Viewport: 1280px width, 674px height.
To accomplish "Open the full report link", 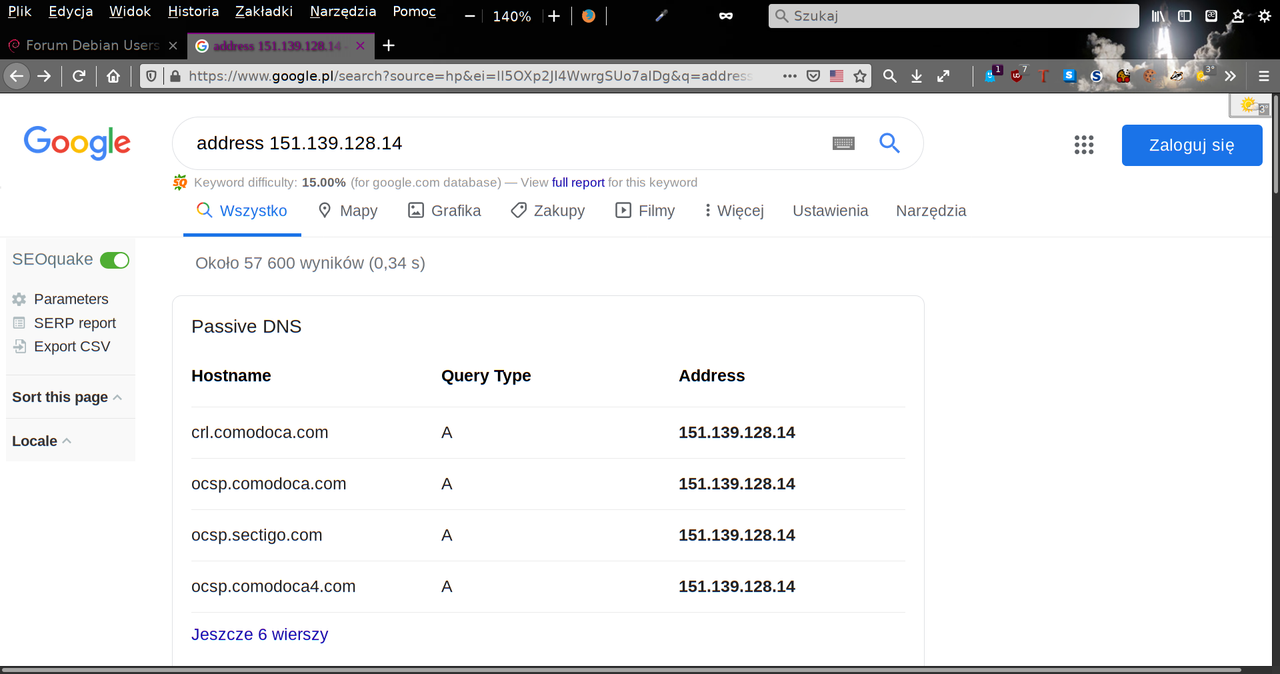I will point(578,182).
